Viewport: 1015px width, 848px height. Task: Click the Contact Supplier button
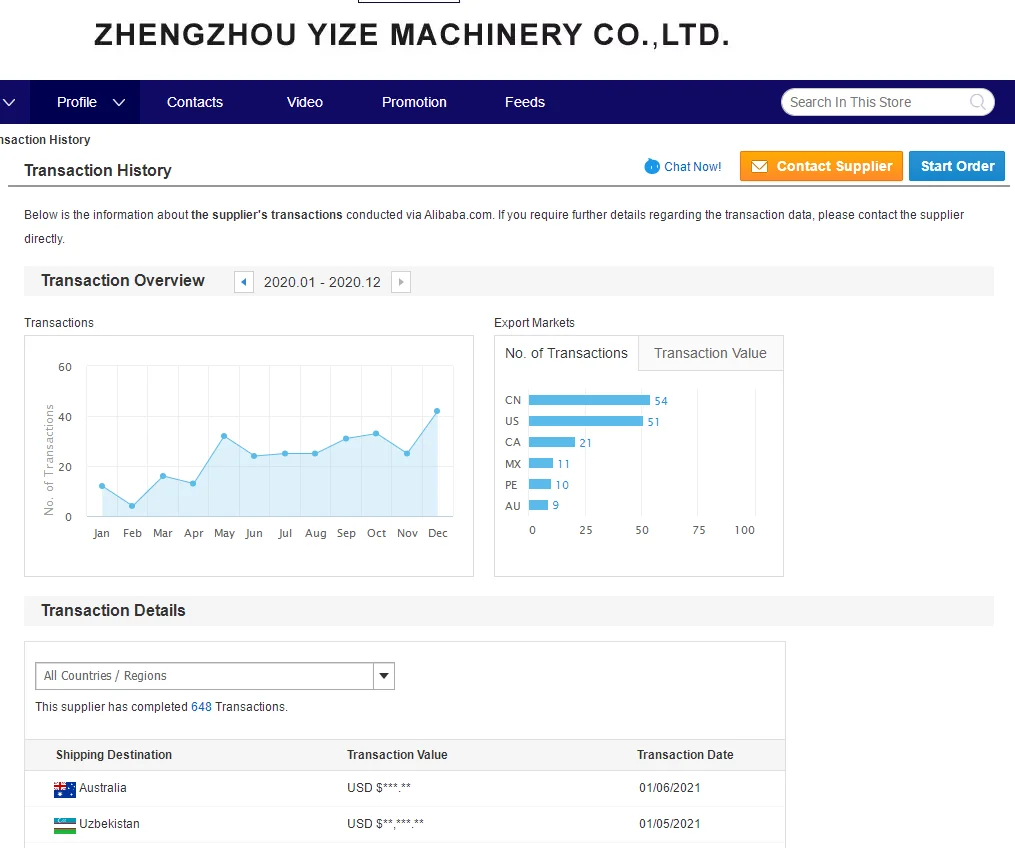coord(821,166)
